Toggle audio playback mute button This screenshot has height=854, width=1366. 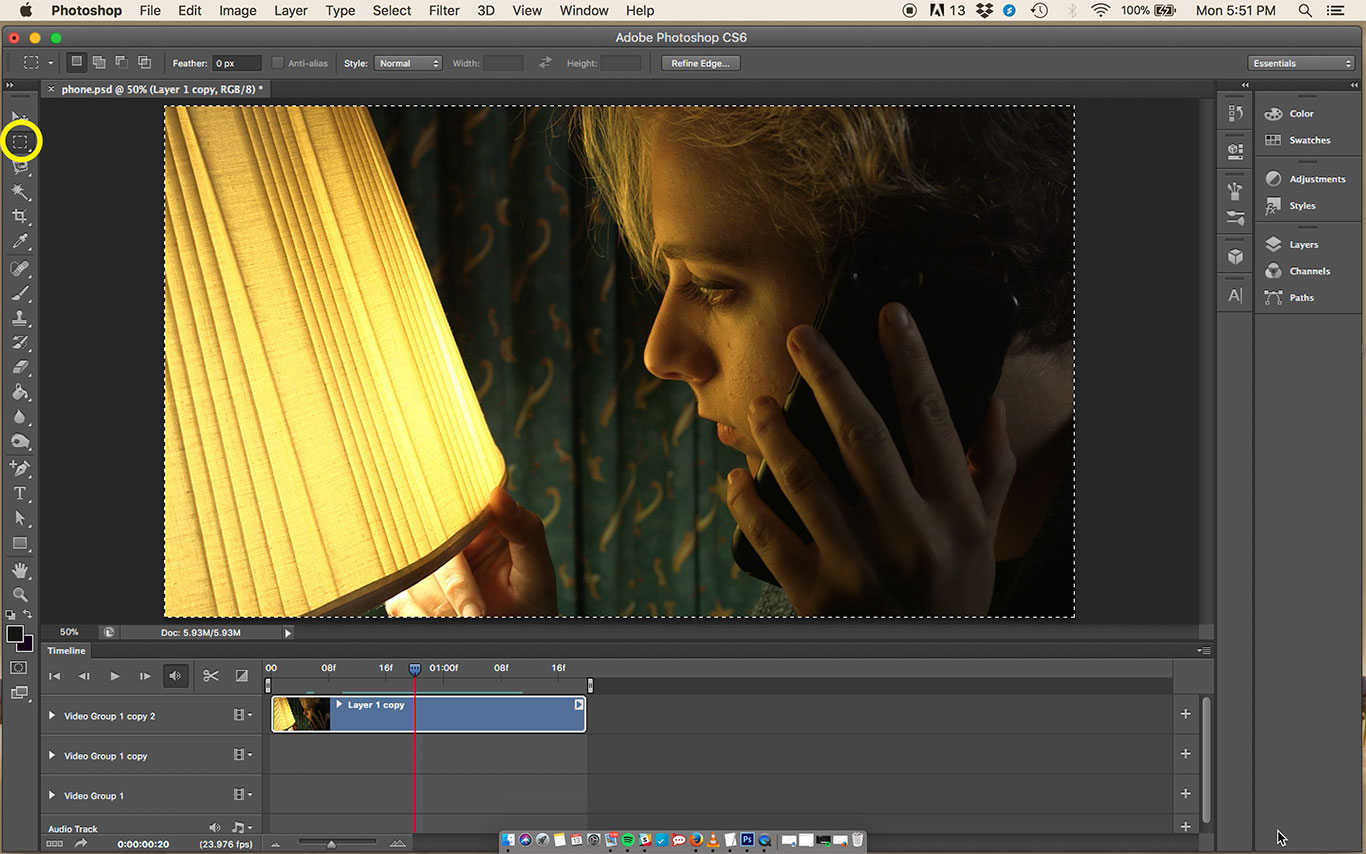[x=176, y=676]
